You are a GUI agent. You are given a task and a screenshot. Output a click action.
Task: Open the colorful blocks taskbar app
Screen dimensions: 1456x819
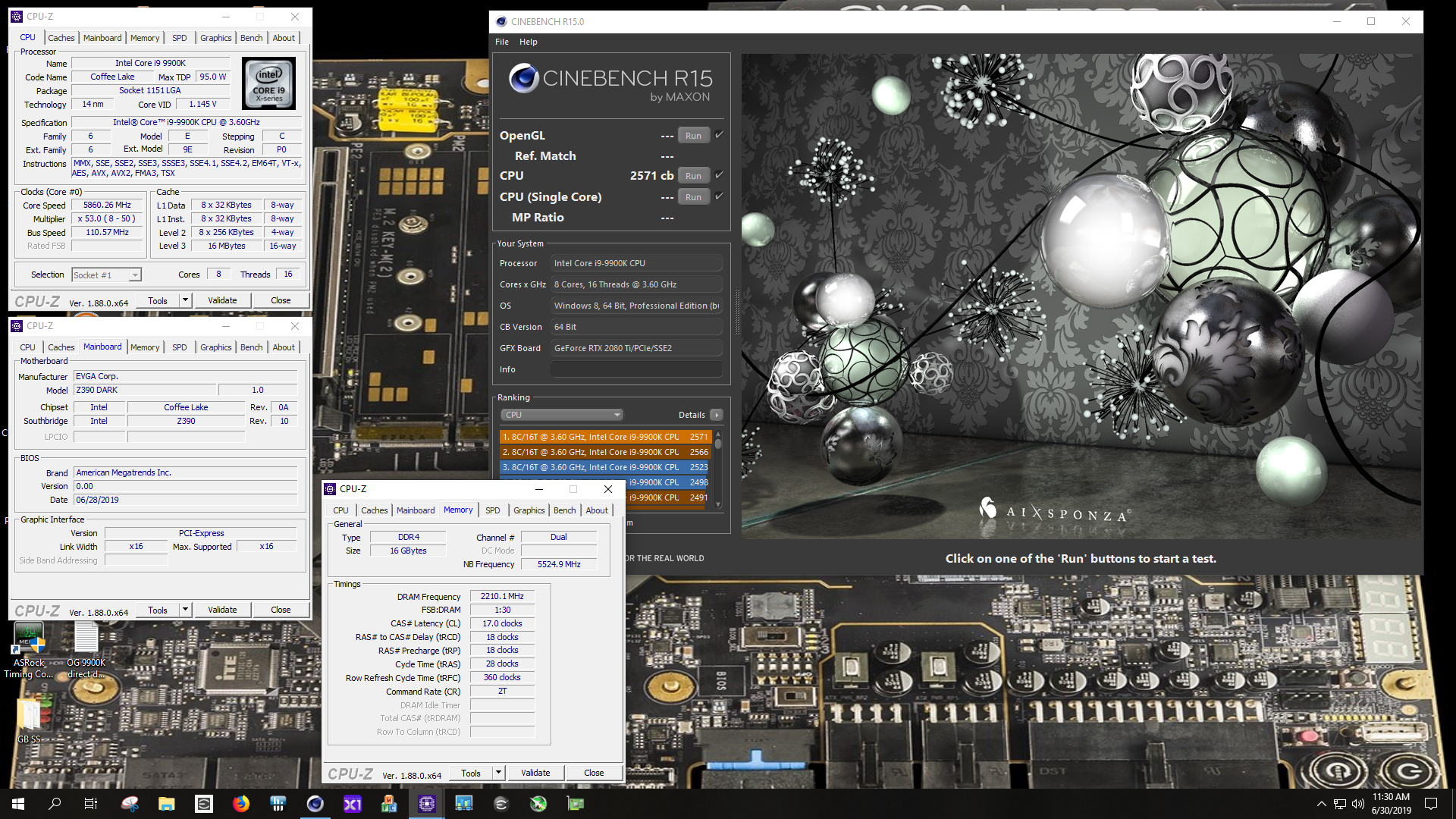tap(390, 804)
